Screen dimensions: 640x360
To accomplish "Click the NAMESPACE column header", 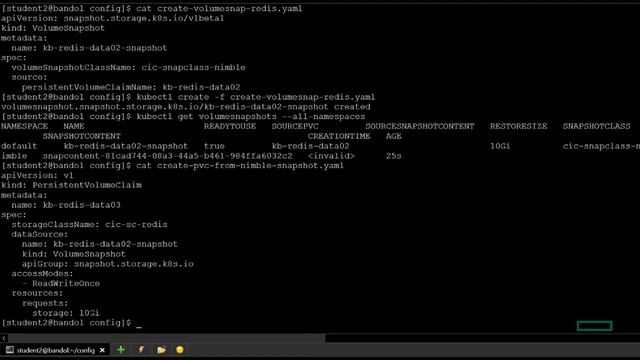I will coord(24,127).
